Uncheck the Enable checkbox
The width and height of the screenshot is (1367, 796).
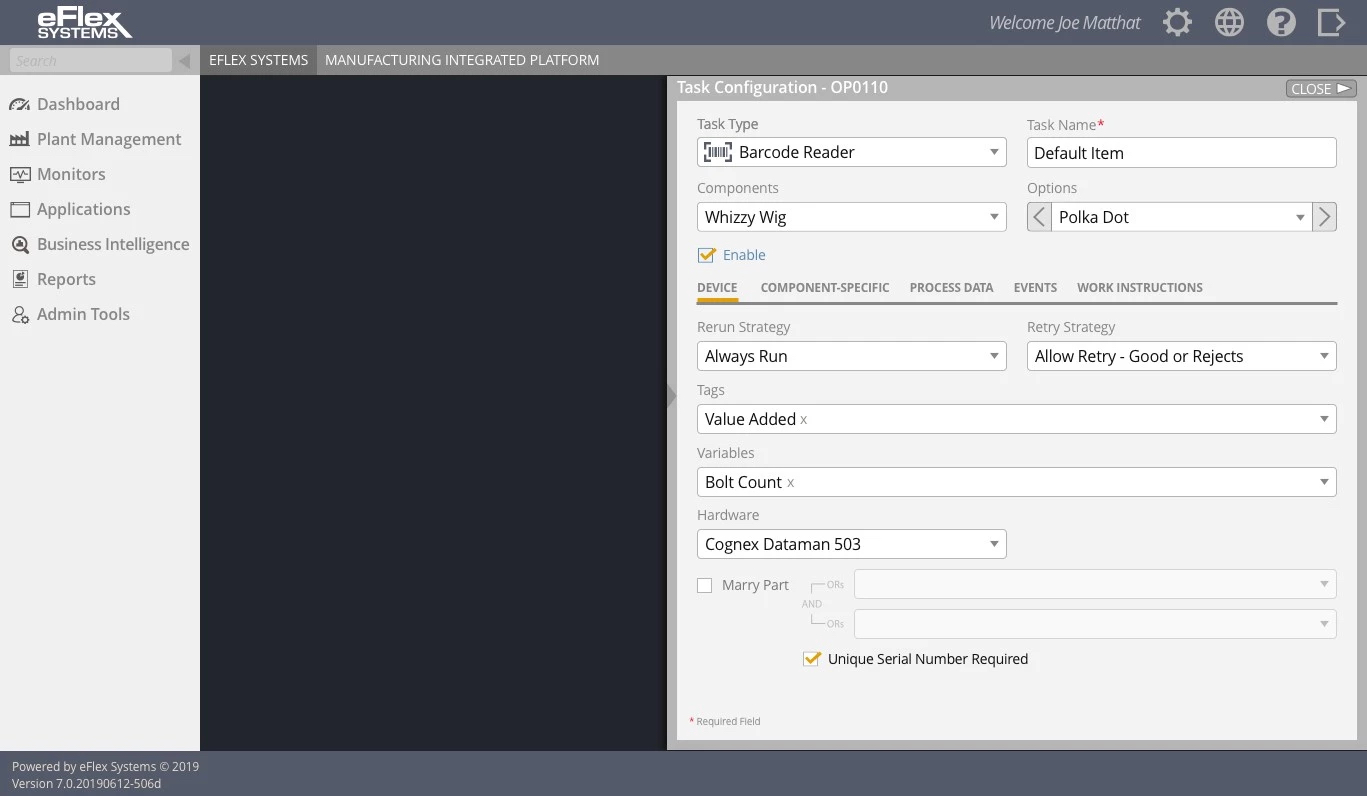pos(707,255)
